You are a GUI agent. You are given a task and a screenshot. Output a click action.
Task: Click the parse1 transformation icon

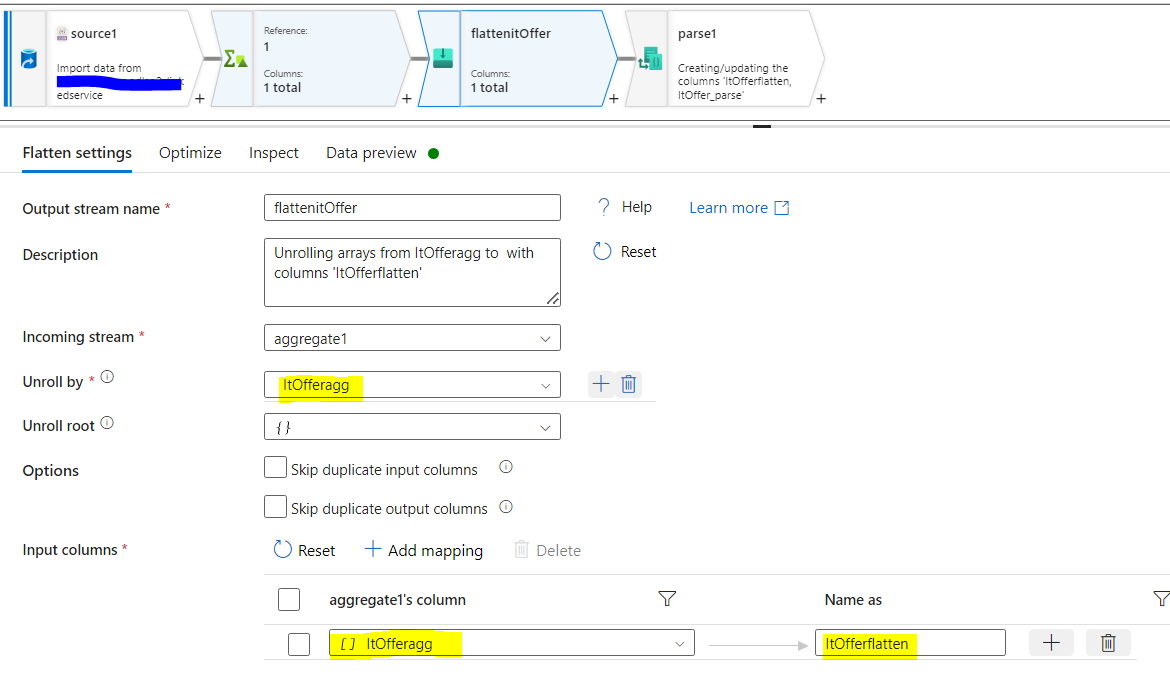coord(651,59)
